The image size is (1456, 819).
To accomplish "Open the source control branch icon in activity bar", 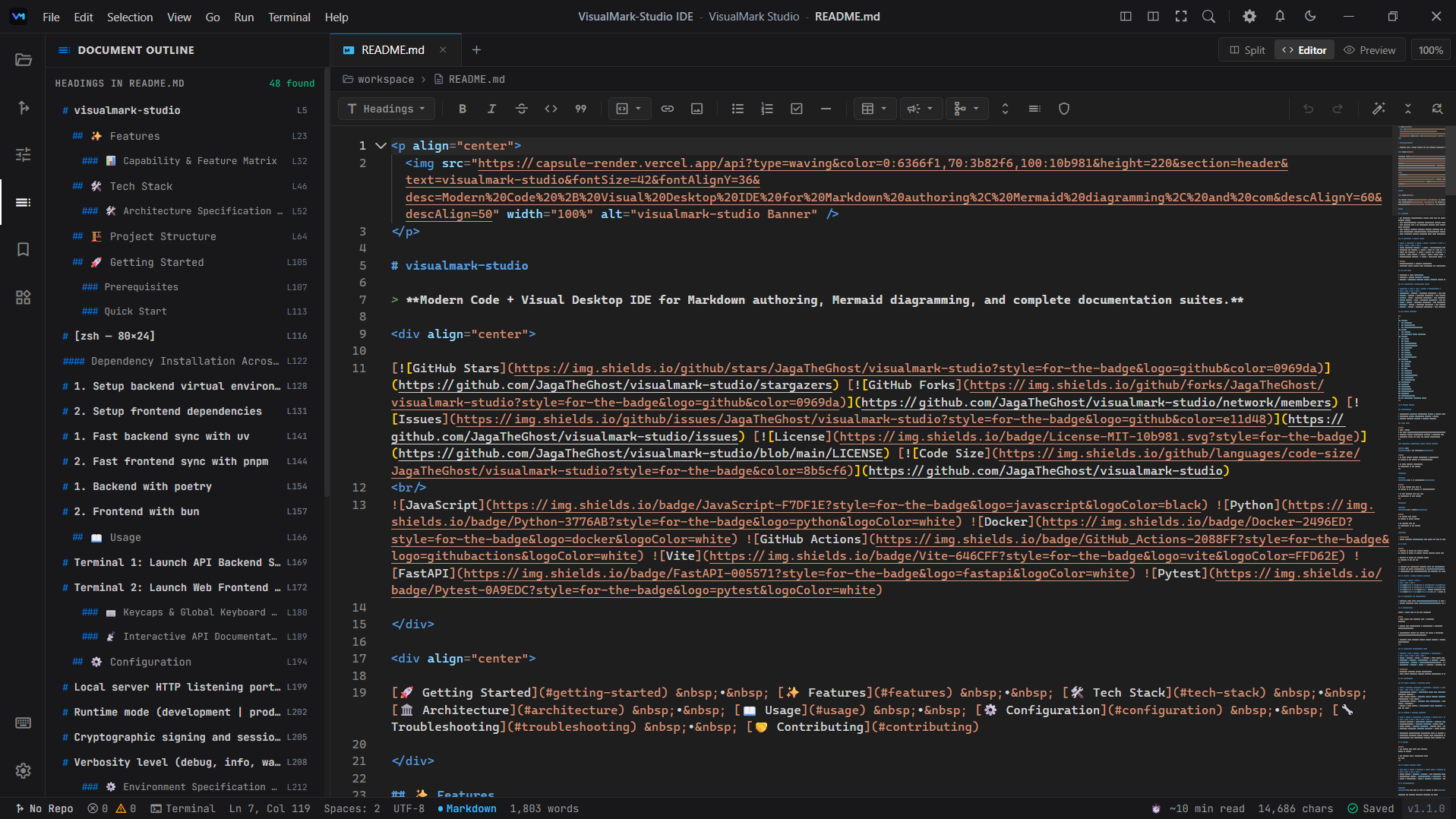I will pyautogui.click(x=23, y=108).
